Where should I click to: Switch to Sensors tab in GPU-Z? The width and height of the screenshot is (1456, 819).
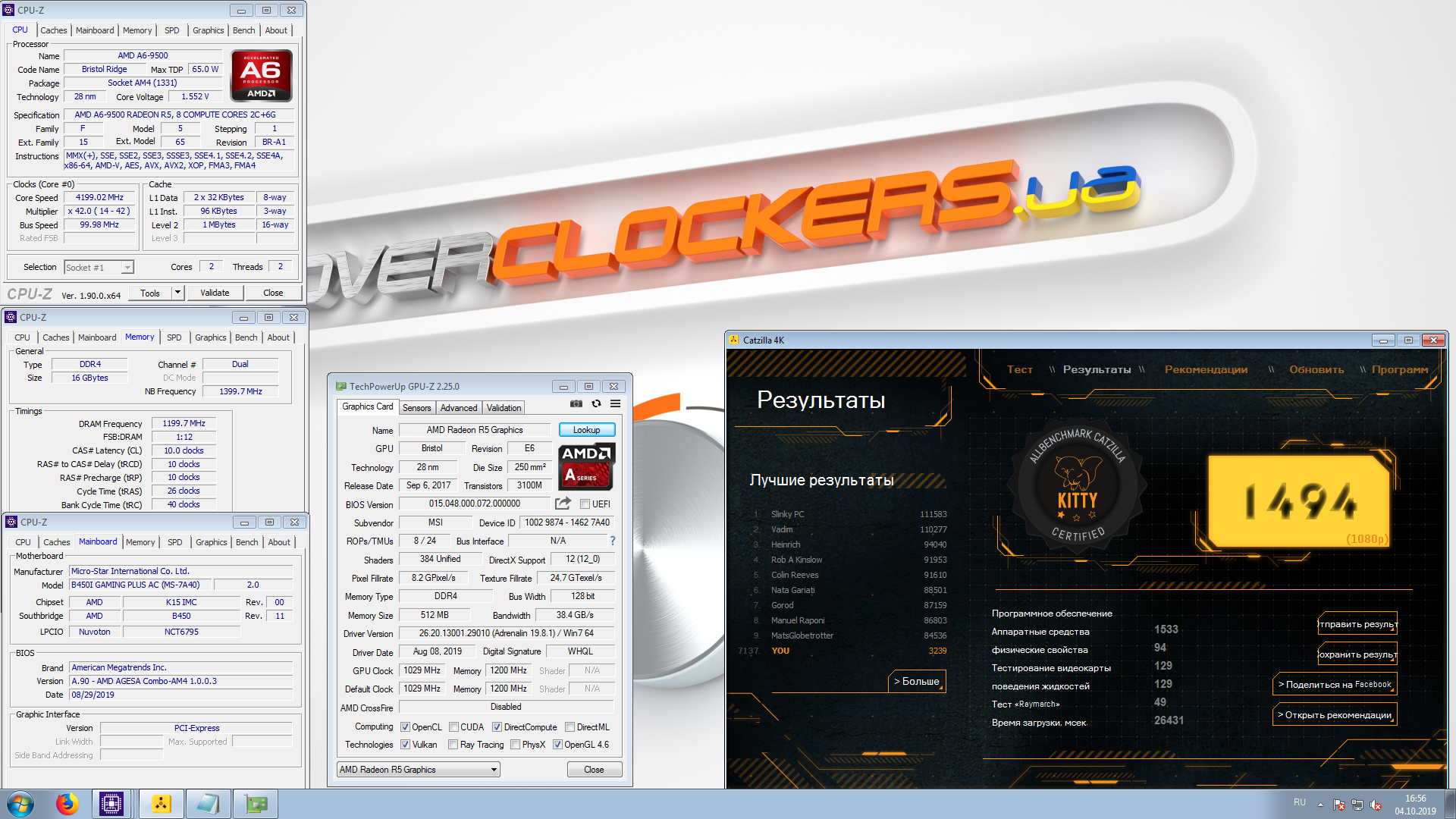pyautogui.click(x=416, y=408)
